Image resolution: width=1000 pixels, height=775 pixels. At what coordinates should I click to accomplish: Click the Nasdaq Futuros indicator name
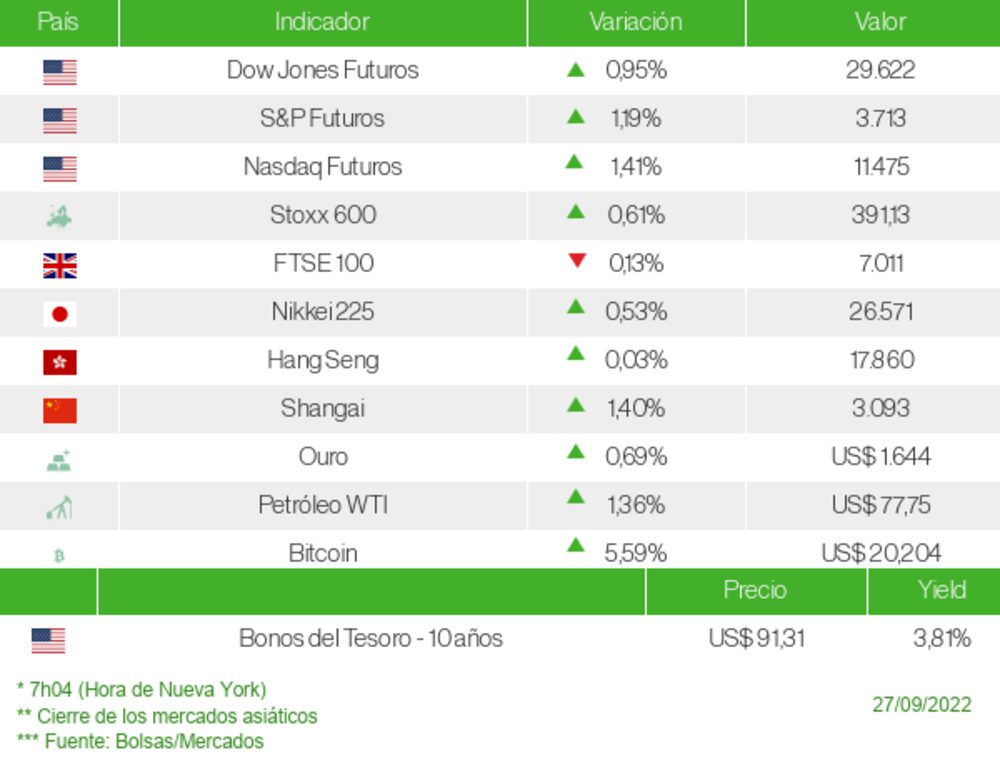point(322,167)
